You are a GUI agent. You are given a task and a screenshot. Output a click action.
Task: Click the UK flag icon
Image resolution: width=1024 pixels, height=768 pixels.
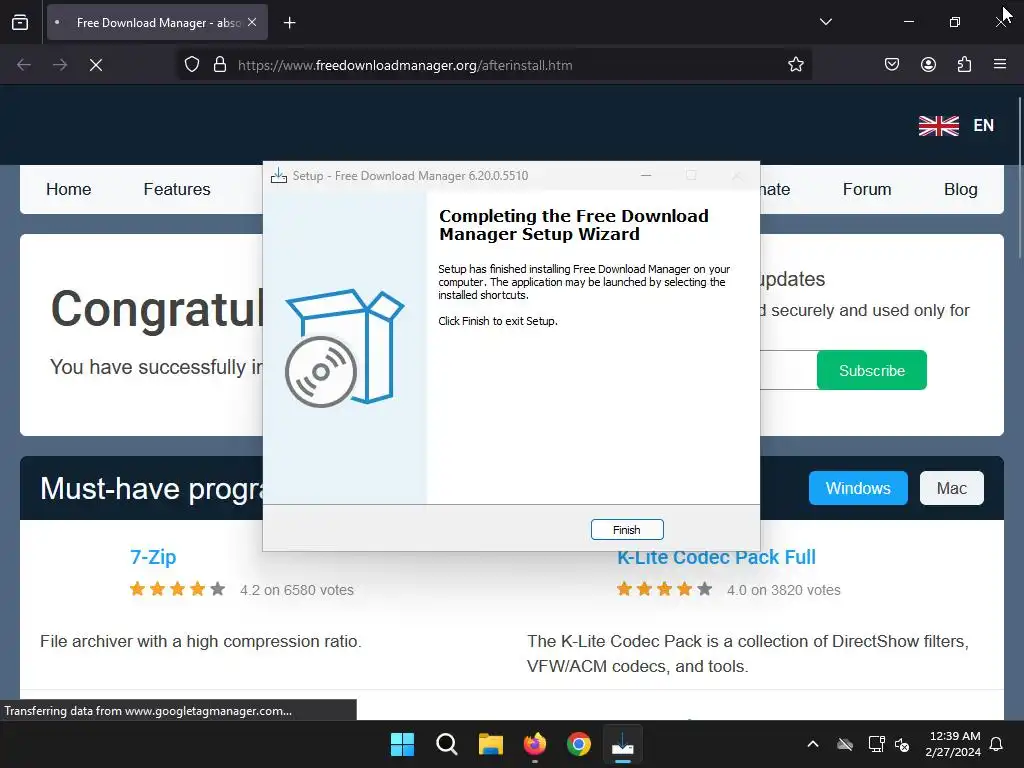pyautogui.click(x=938, y=125)
